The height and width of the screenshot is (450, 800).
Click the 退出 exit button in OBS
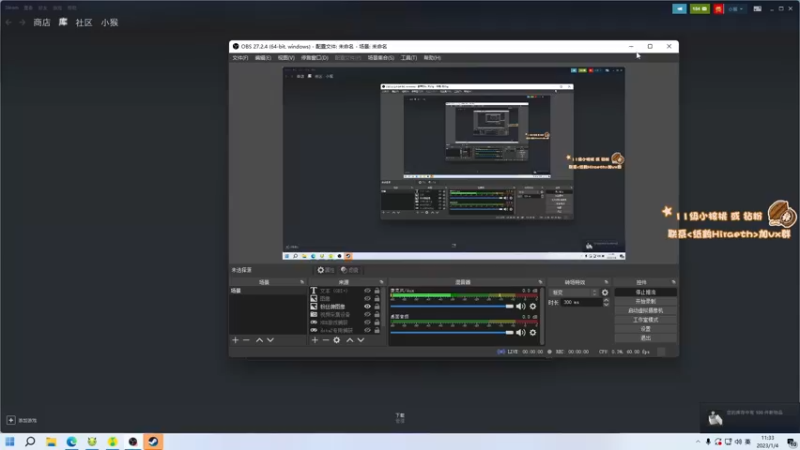click(645, 338)
